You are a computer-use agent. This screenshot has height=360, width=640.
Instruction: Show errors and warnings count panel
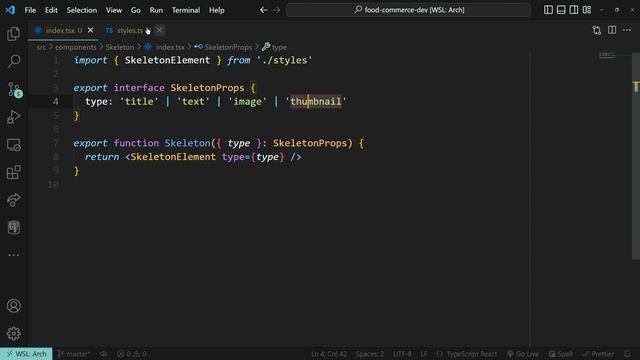click(x=131, y=354)
